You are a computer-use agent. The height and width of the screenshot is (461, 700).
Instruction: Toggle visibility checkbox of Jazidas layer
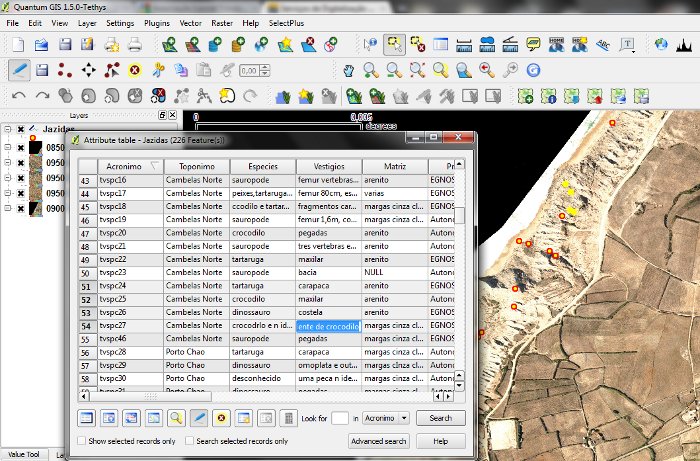20,129
